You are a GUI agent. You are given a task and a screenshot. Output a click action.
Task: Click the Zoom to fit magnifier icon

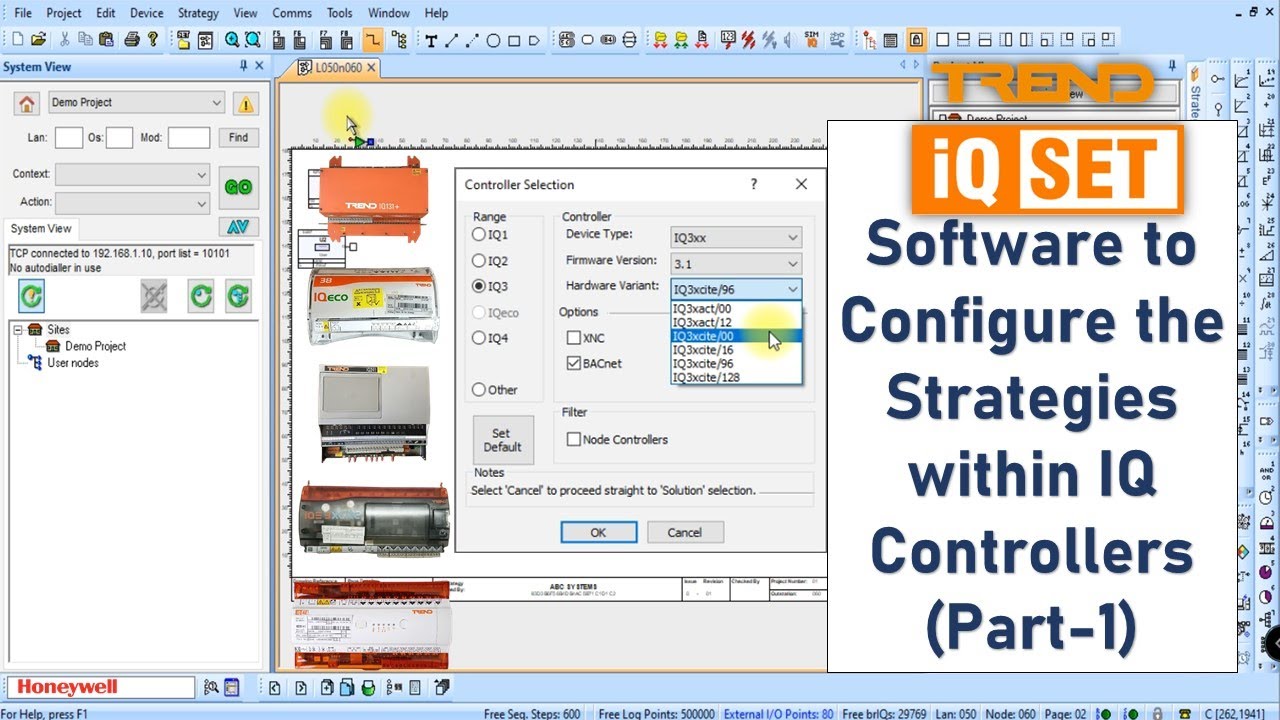click(253, 40)
